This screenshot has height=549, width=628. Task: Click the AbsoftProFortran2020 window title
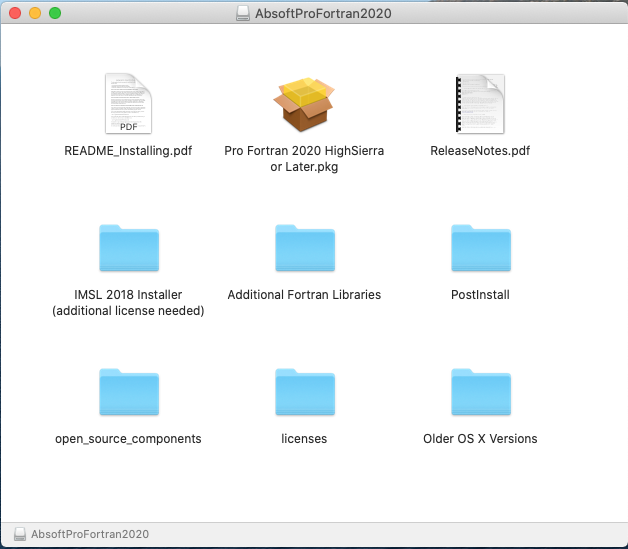point(323,14)
